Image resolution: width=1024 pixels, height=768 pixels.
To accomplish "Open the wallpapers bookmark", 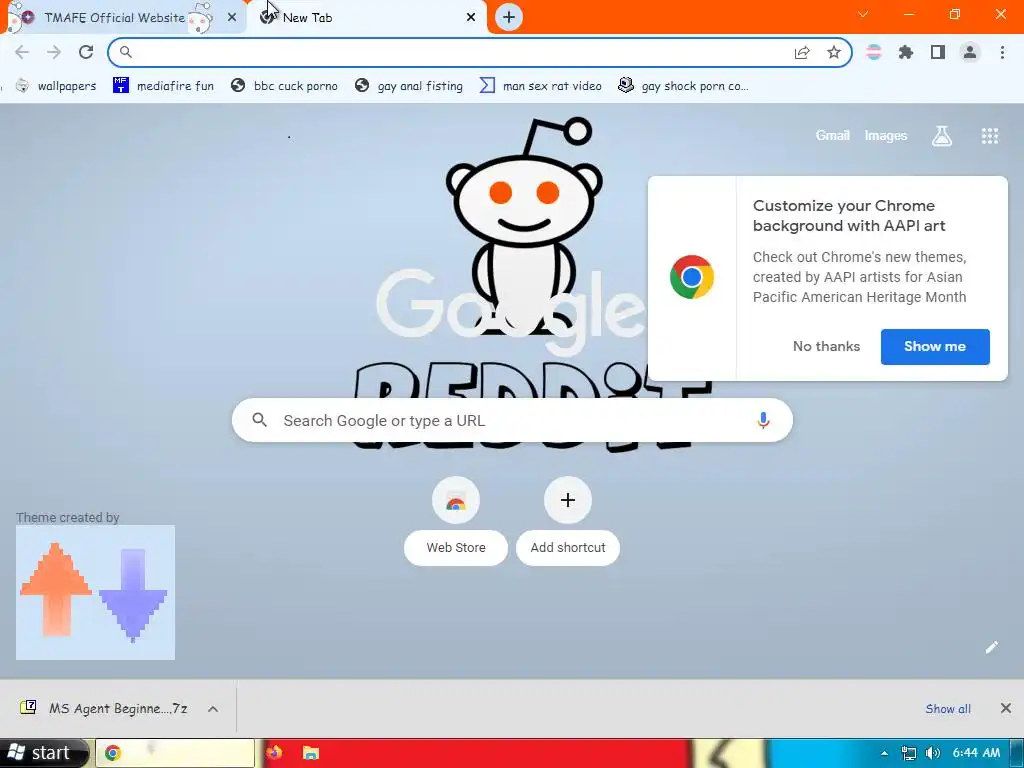I will 56,86.
